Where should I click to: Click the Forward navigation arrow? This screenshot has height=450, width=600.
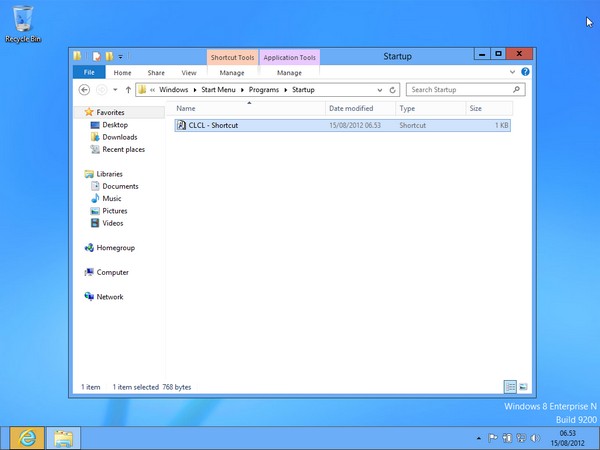101,90
